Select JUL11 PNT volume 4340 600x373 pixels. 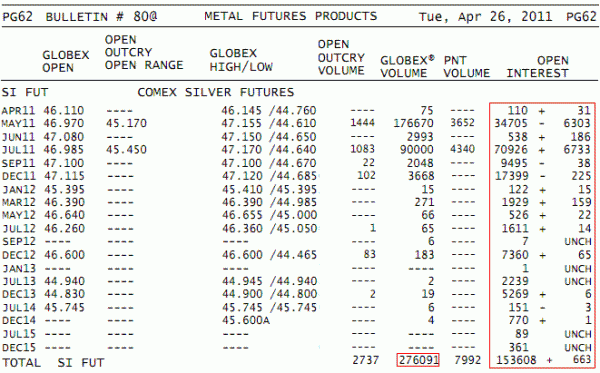pyautogui.click(x=462, y=149)
